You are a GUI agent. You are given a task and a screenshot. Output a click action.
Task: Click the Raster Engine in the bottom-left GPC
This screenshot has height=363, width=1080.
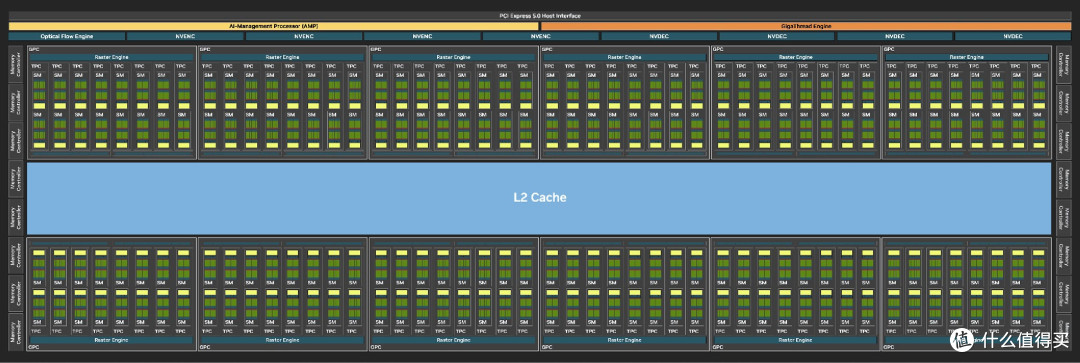[111, 340]
